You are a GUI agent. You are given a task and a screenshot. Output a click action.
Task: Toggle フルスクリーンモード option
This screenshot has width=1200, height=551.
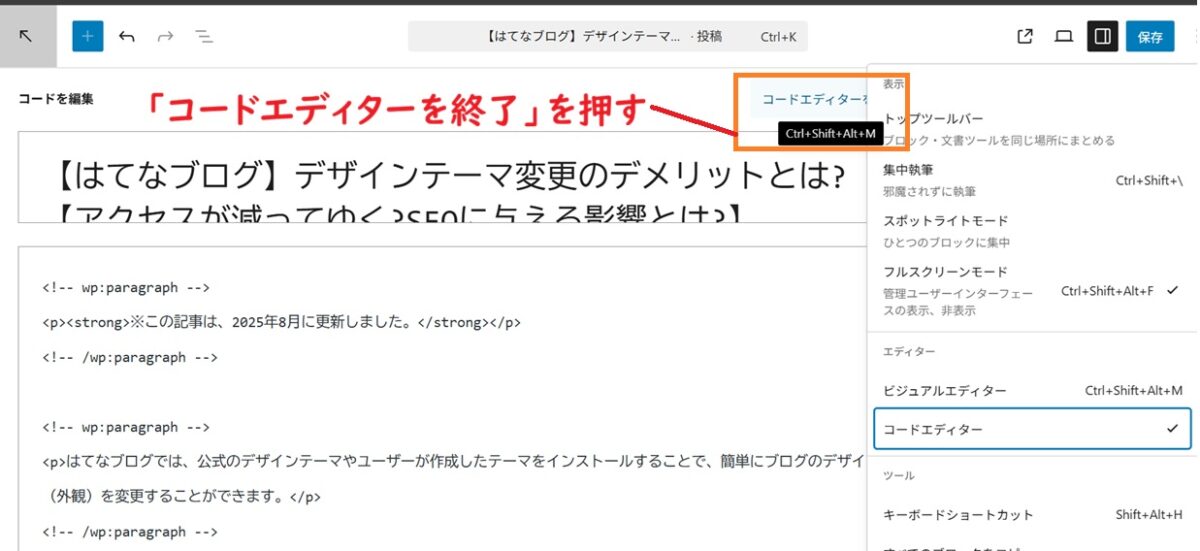click(1032, 290)
